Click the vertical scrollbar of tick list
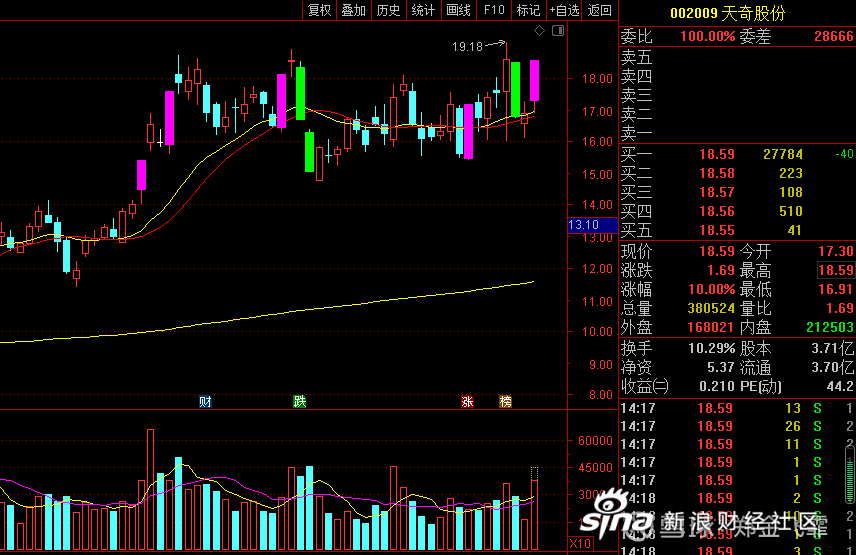The image size is (856, 555). [850, 474]
